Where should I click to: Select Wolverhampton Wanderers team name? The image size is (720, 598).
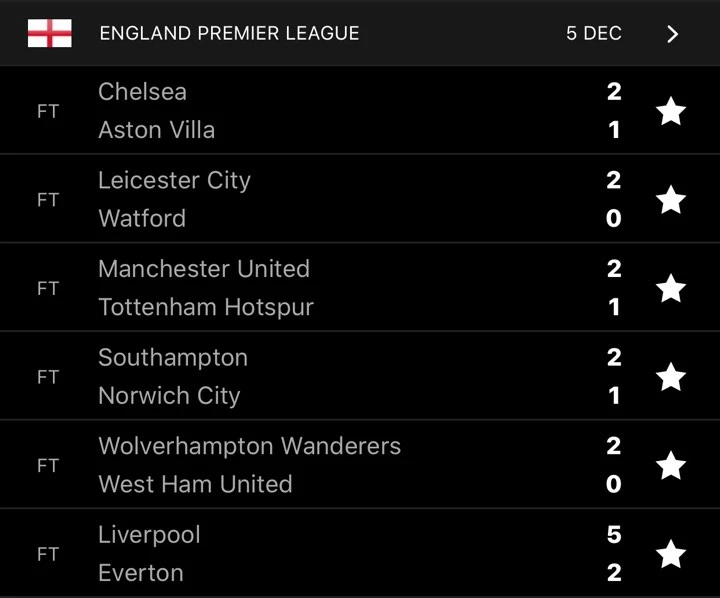click(x=249, y=446)
